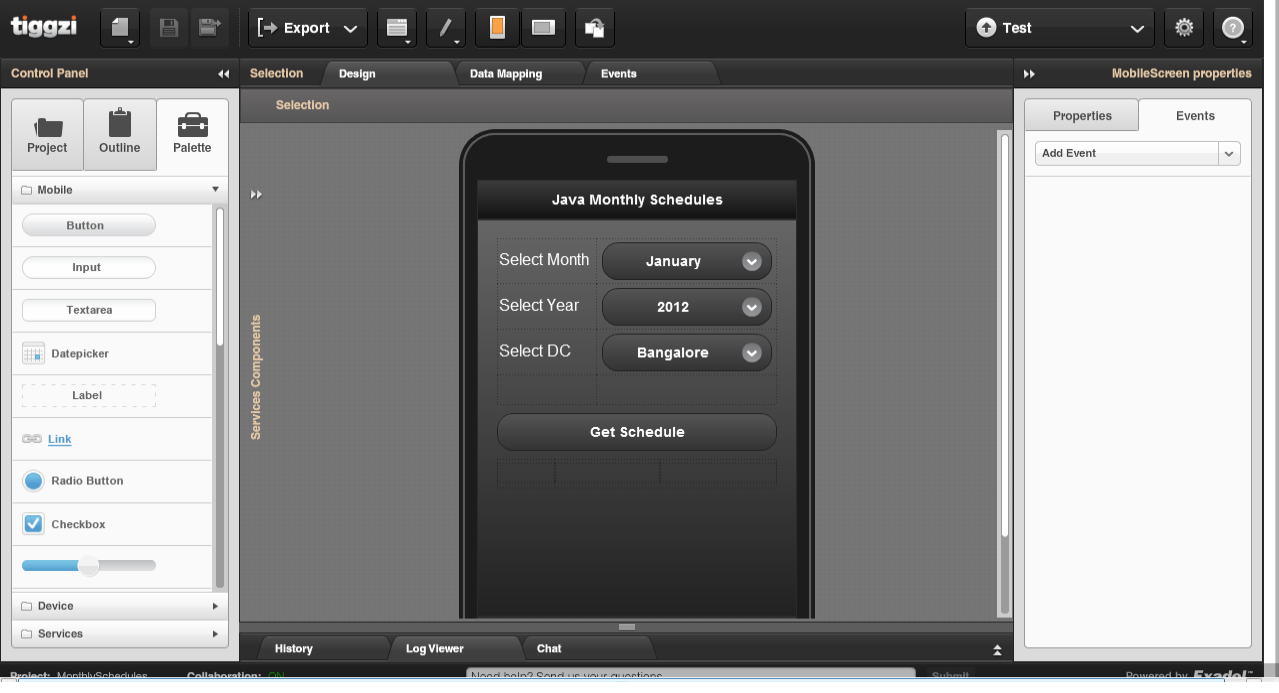Open the Export dropdown menu

pyautogui.click(x=307, y=28)
